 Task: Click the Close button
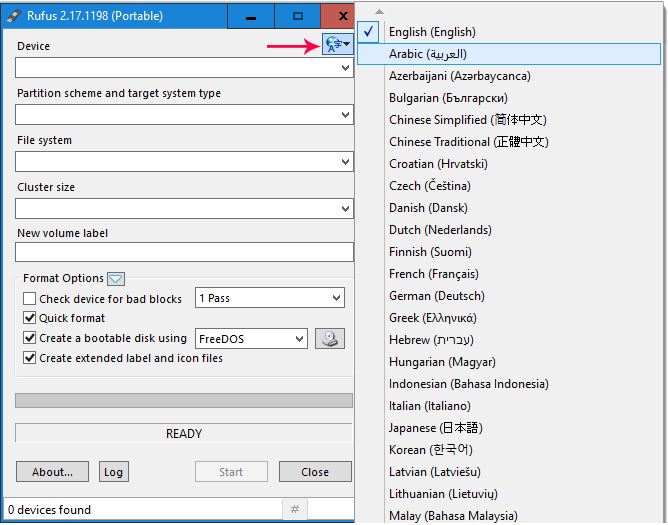pos(315,472)
